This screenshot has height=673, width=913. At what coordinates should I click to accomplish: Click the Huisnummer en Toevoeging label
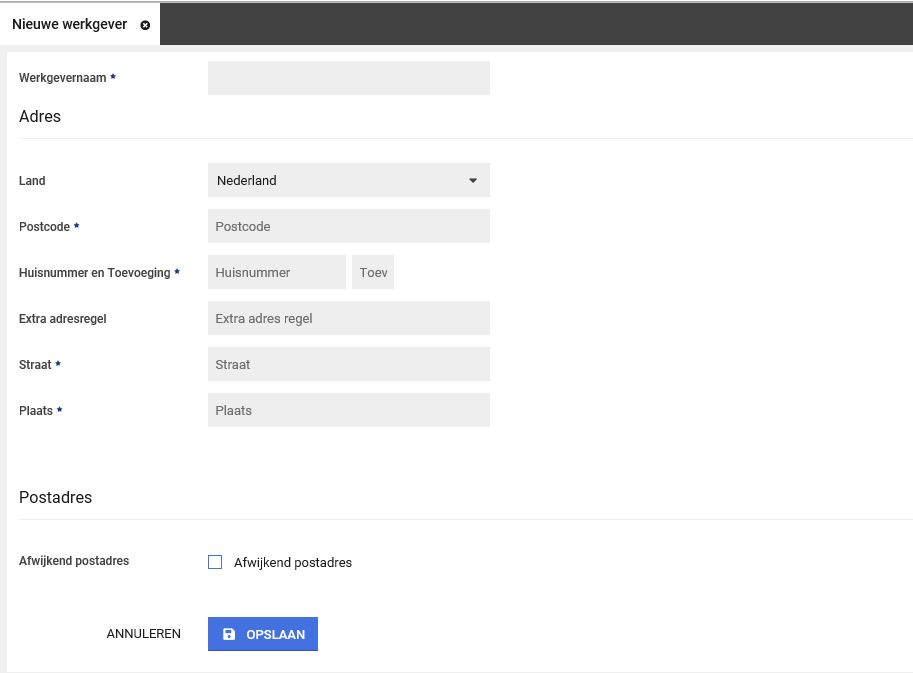click(x=95, y=272)
